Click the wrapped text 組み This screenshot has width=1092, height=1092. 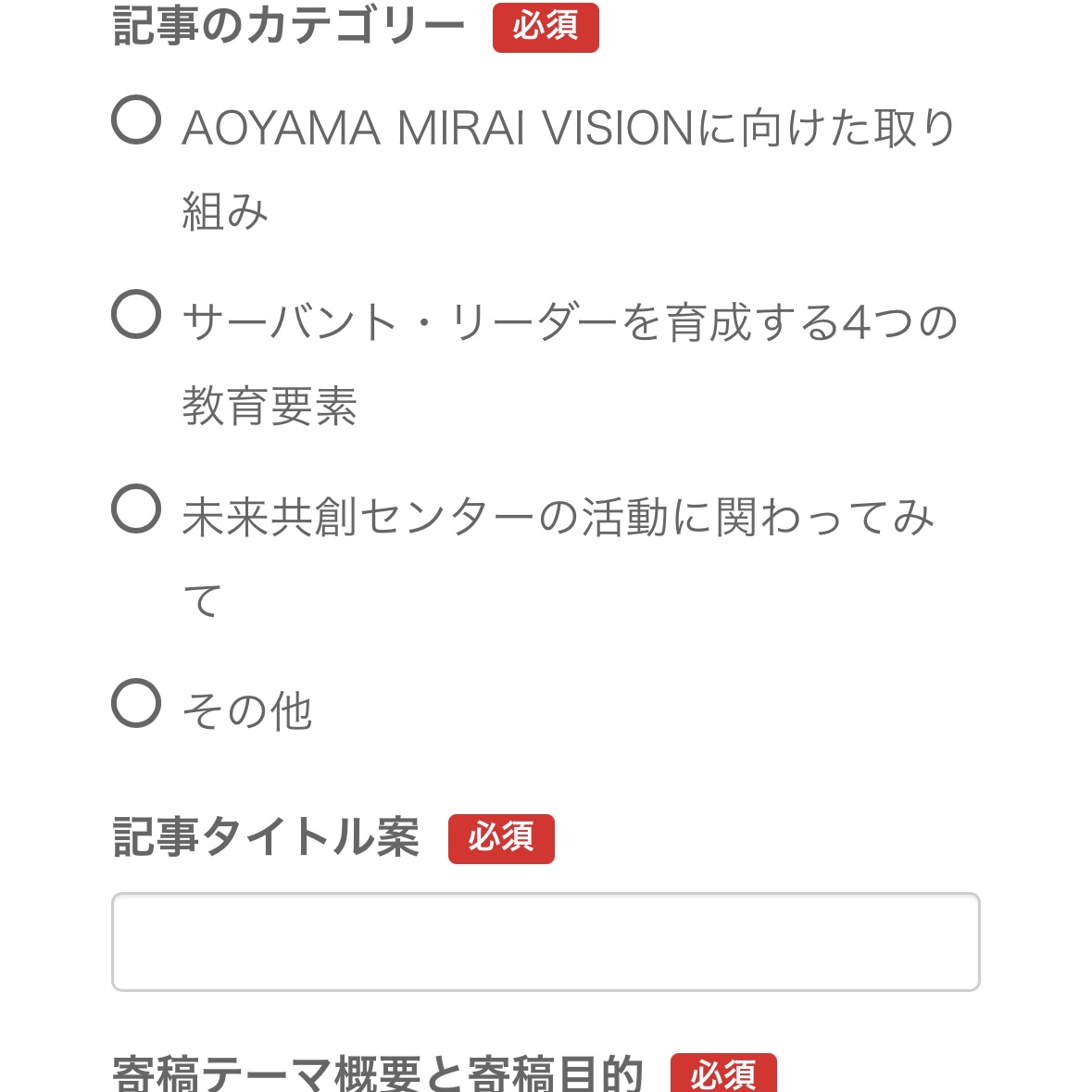(x=225, y=211)
